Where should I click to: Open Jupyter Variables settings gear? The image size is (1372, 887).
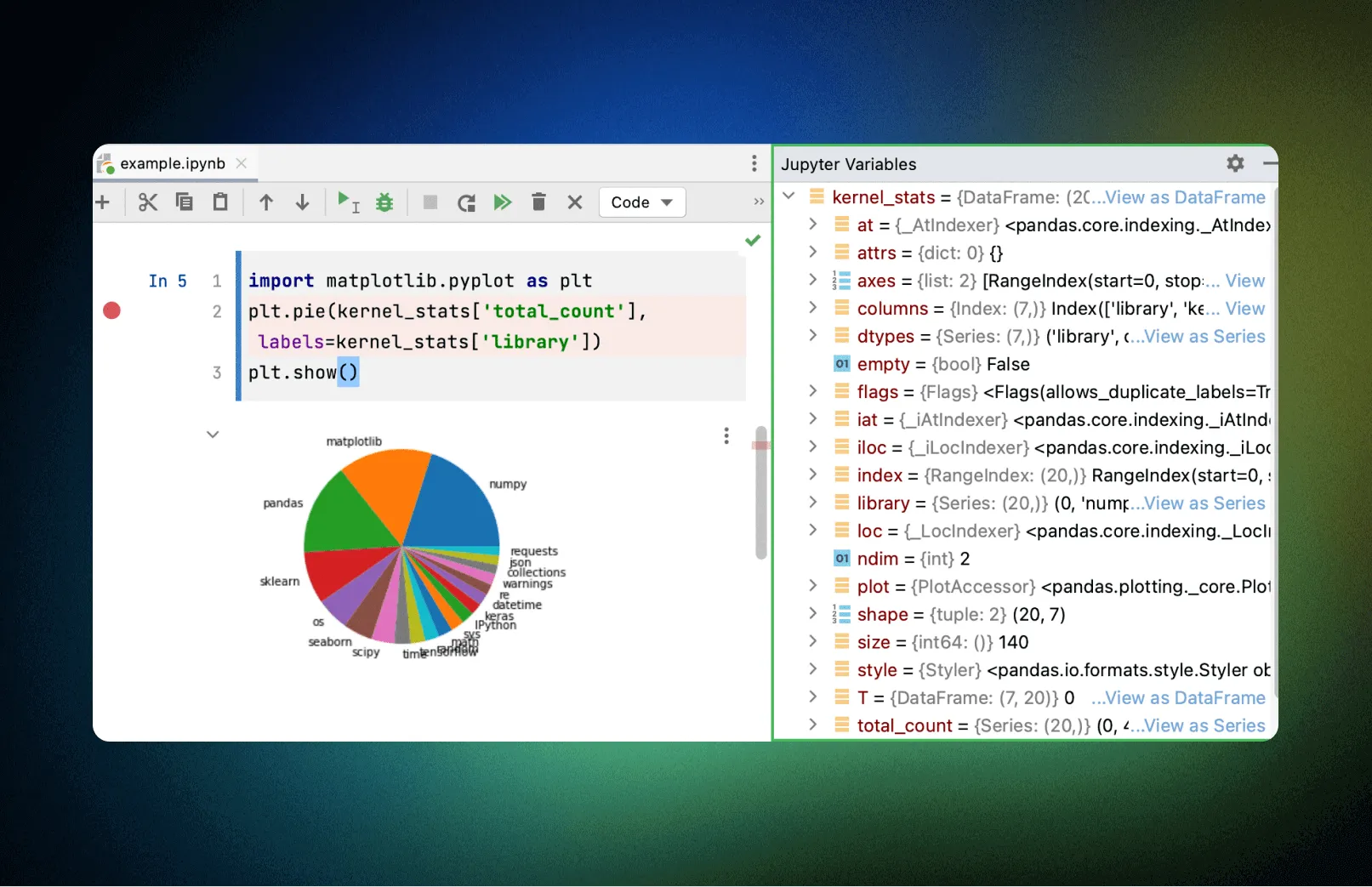[x=1236, y=163]
